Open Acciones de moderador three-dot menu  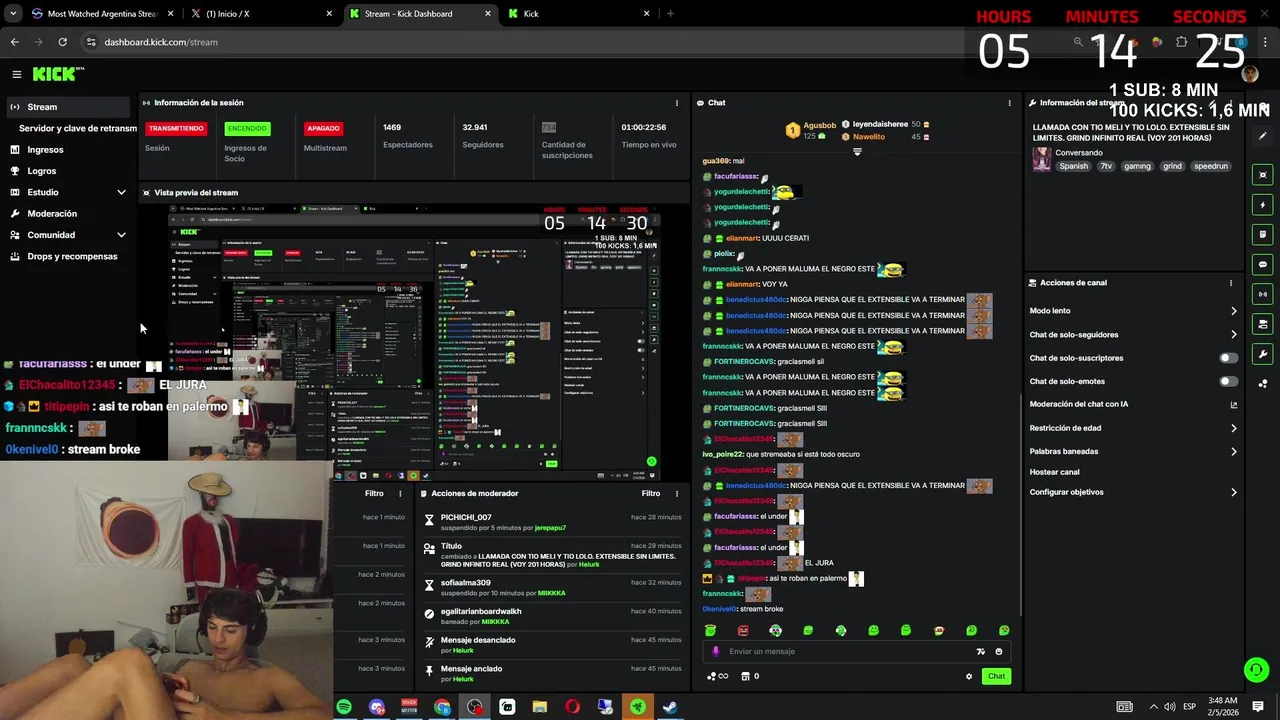point(676,493)
